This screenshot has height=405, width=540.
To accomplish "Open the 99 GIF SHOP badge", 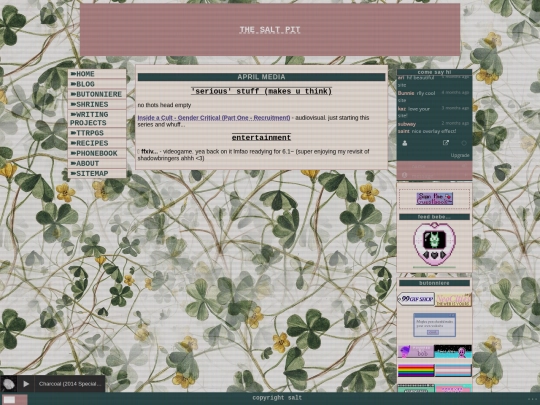I will pos(416,299).
